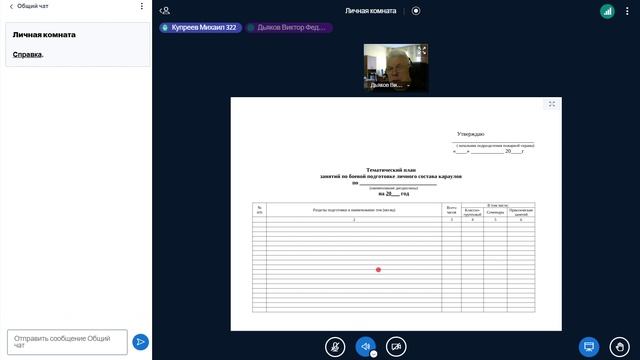Click the Личная комната title
Screen dimensions: 640x360
pos(371,11)
